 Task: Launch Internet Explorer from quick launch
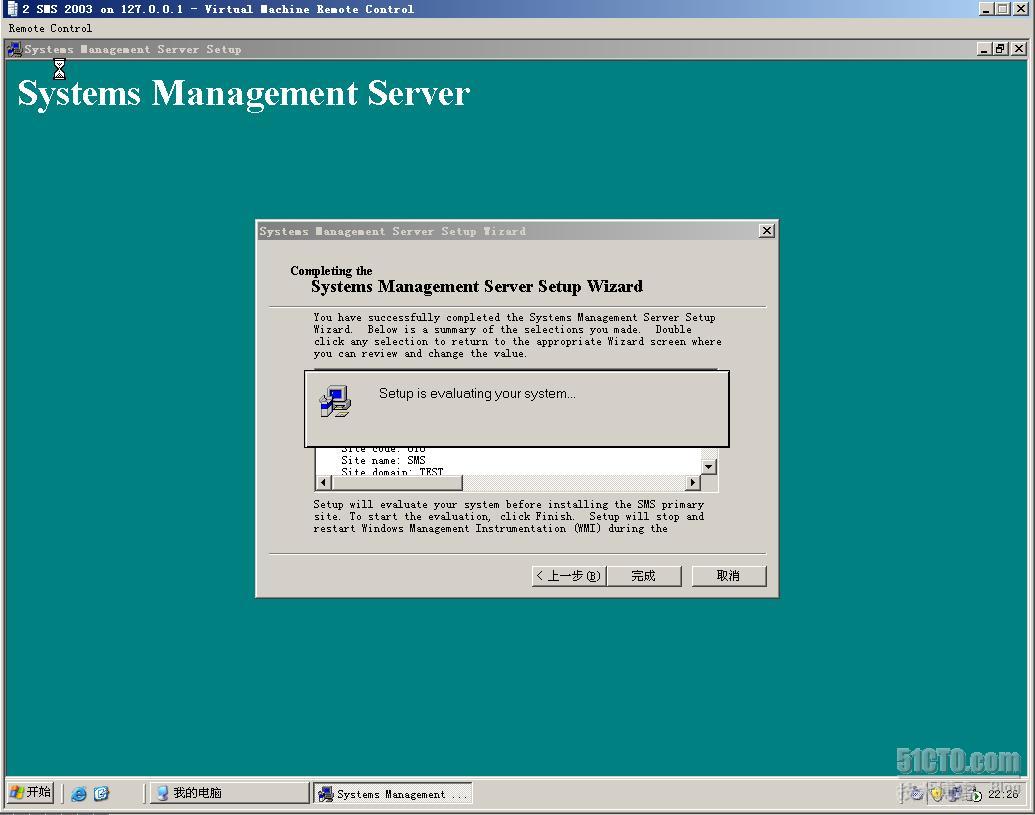click(79, 793)
